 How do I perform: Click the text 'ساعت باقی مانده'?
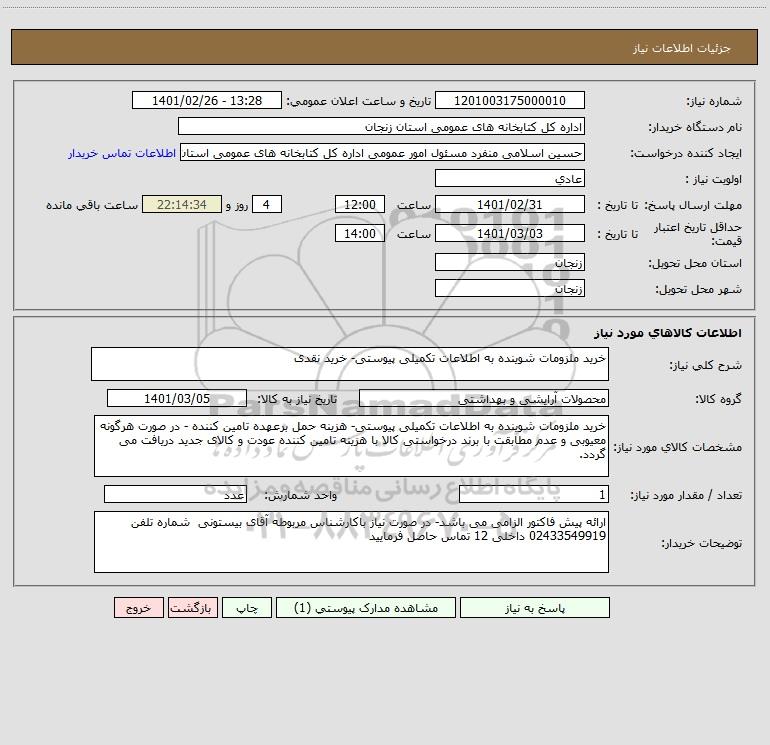(92, 205)
